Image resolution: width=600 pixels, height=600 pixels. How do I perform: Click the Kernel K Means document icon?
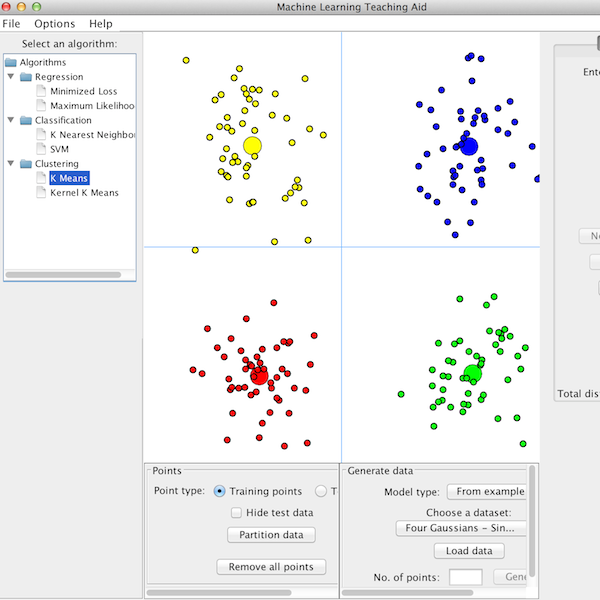[41, 192]
